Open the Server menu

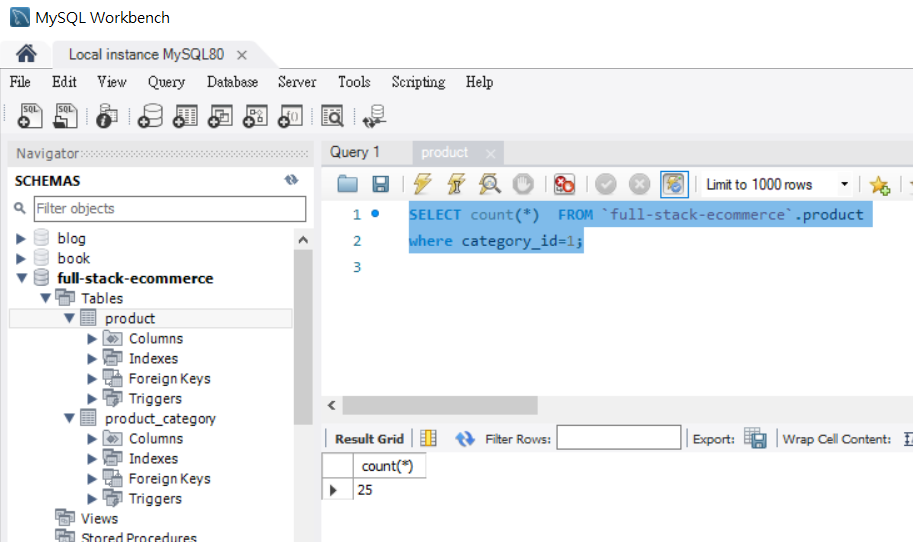tap(297, 82)
